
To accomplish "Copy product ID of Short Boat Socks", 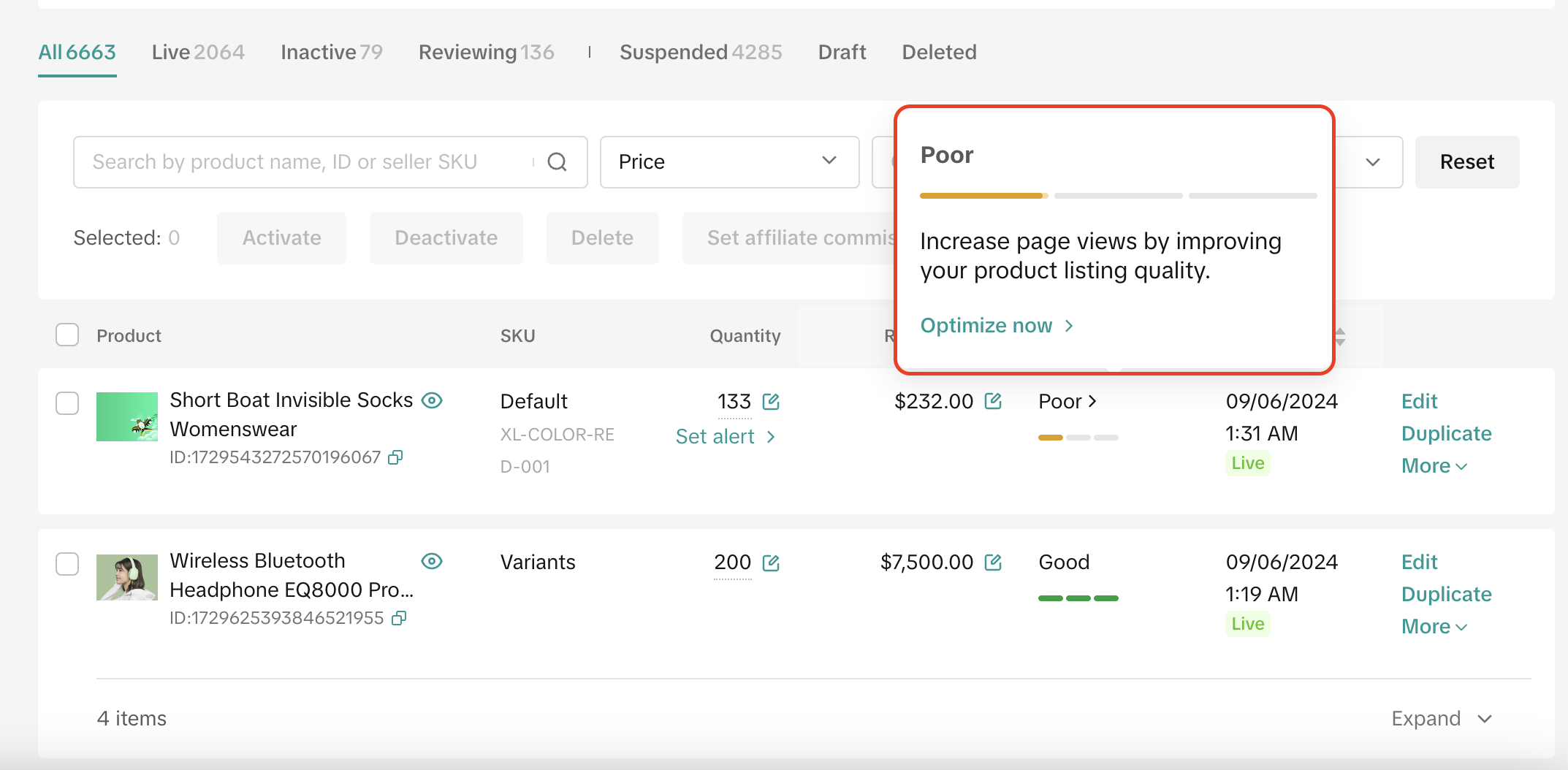I will click(x=395, y=457).
